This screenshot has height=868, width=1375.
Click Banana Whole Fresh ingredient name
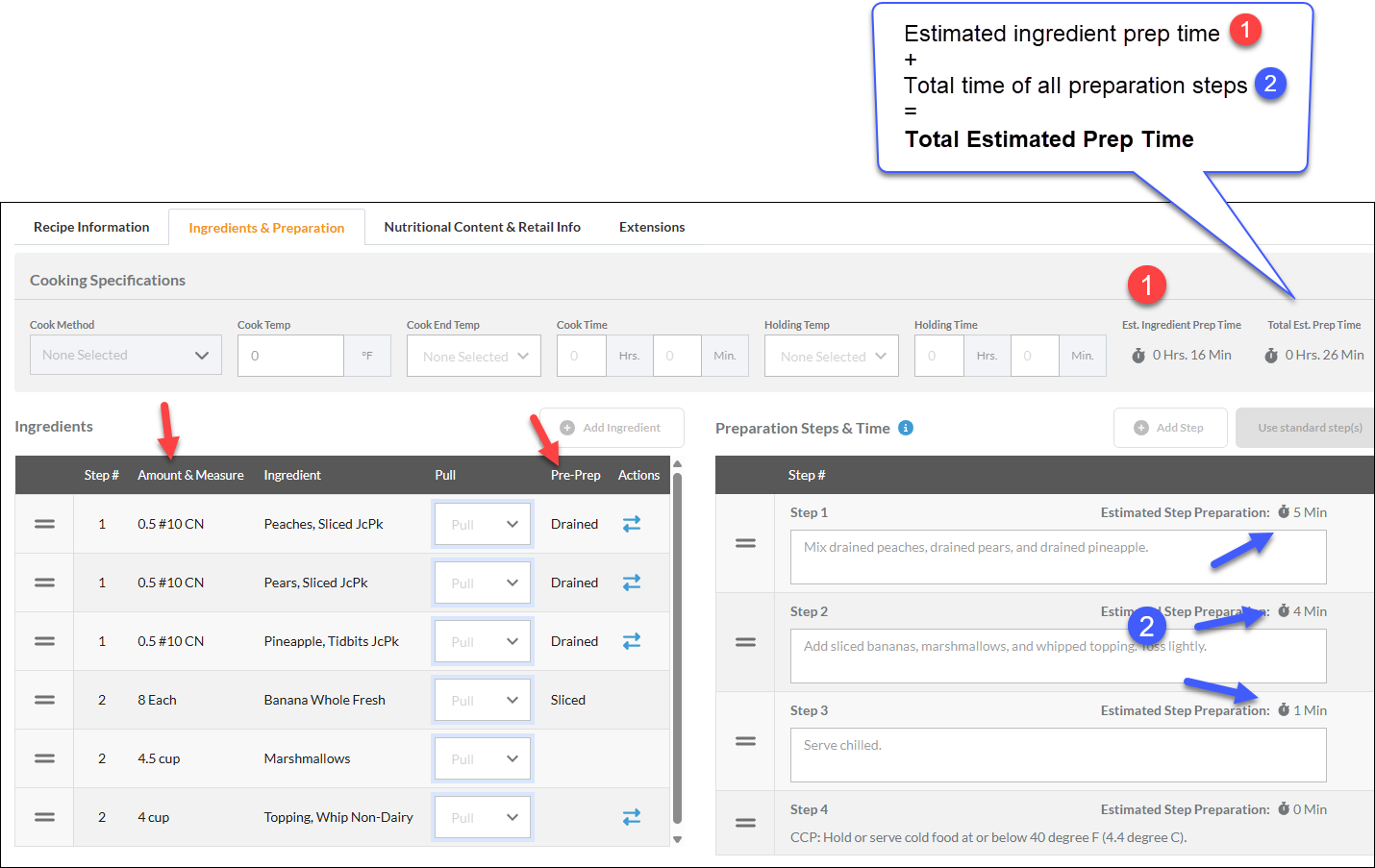(324, 700)
